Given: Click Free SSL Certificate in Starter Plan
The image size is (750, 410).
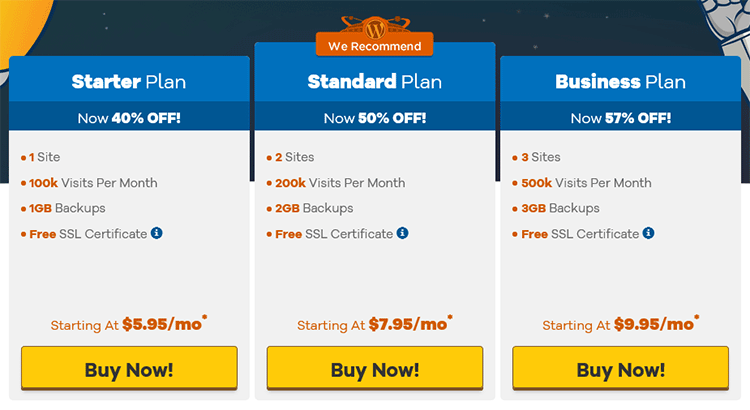Looking at the screenshot, I should 88,234.
